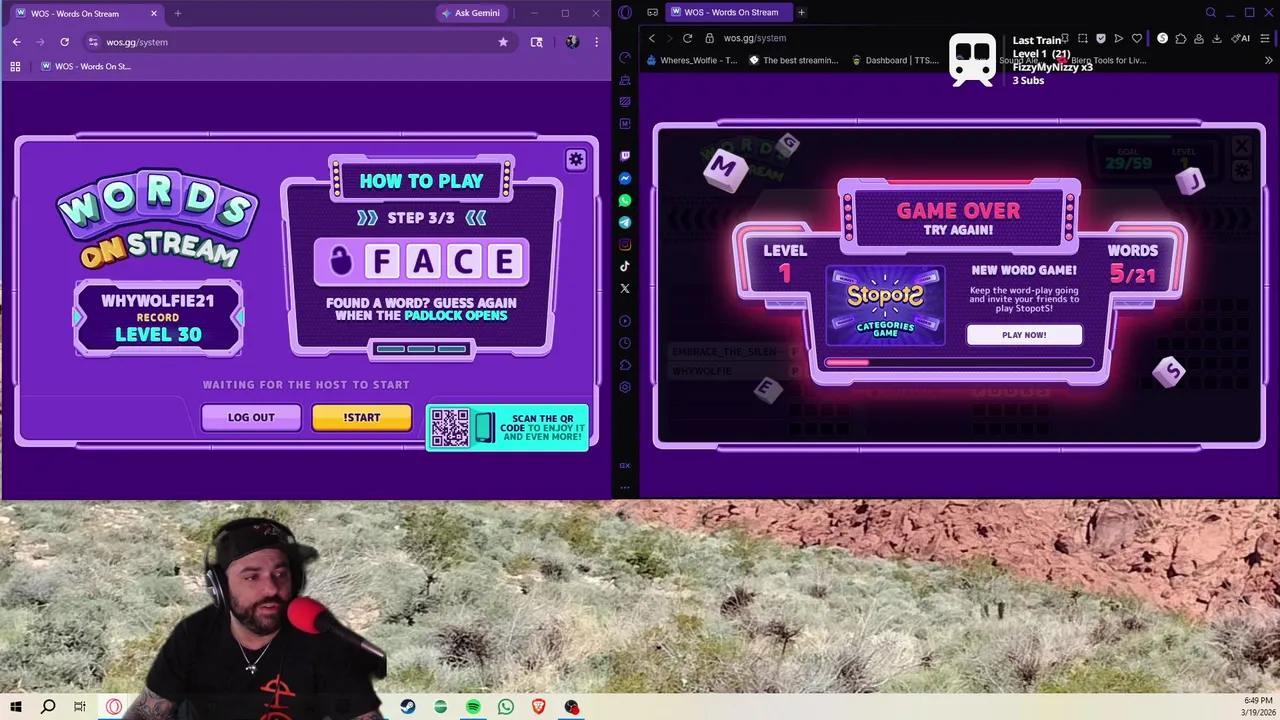
Task: Open Chrome media/tab search toolbar icon
Action: coord(537,42)
